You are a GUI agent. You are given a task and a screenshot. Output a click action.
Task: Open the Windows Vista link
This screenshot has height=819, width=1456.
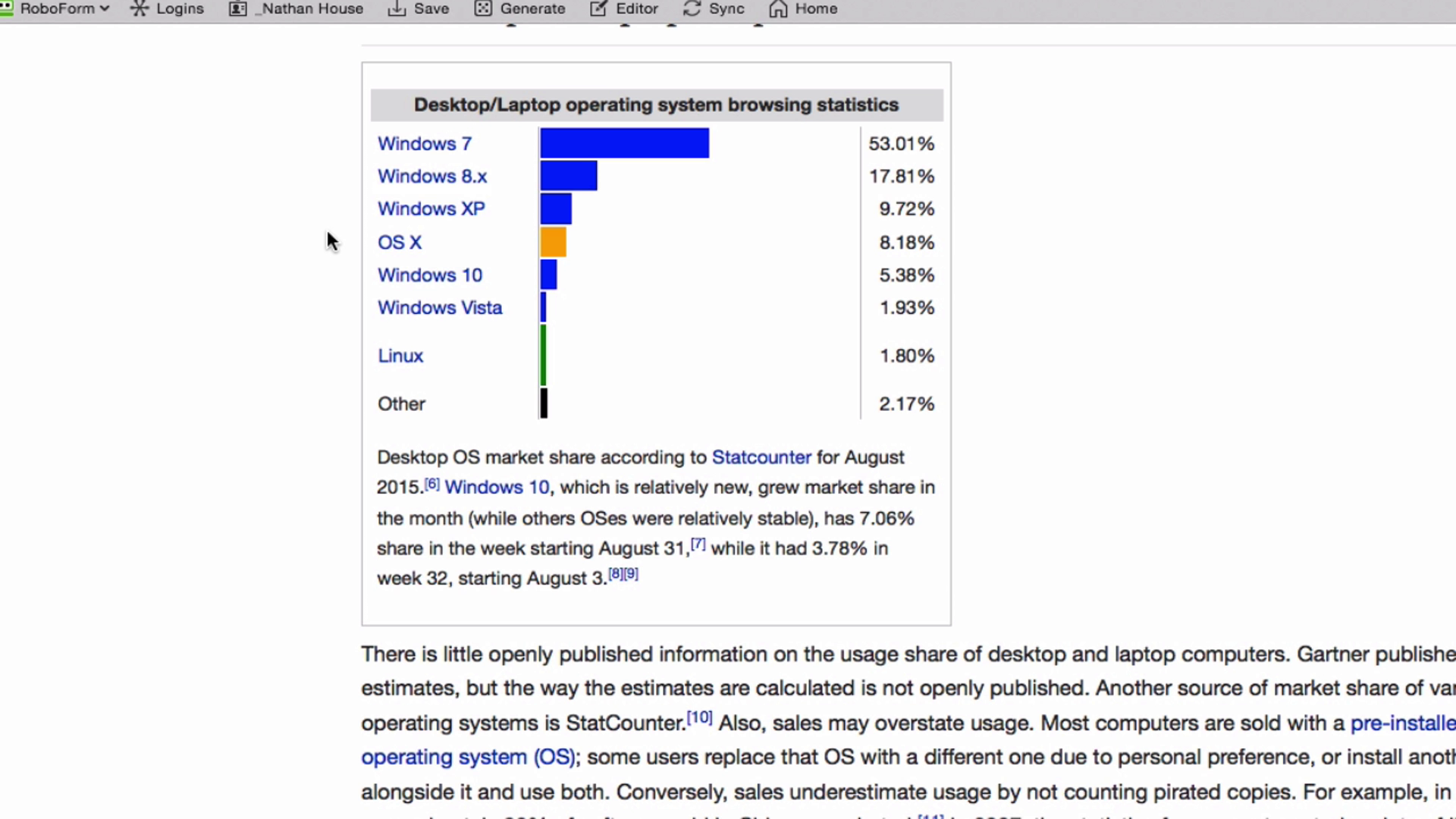pos(440,308)
